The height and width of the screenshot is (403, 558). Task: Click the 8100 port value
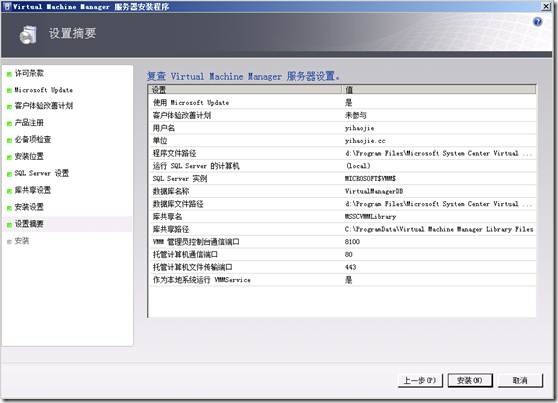352,242
